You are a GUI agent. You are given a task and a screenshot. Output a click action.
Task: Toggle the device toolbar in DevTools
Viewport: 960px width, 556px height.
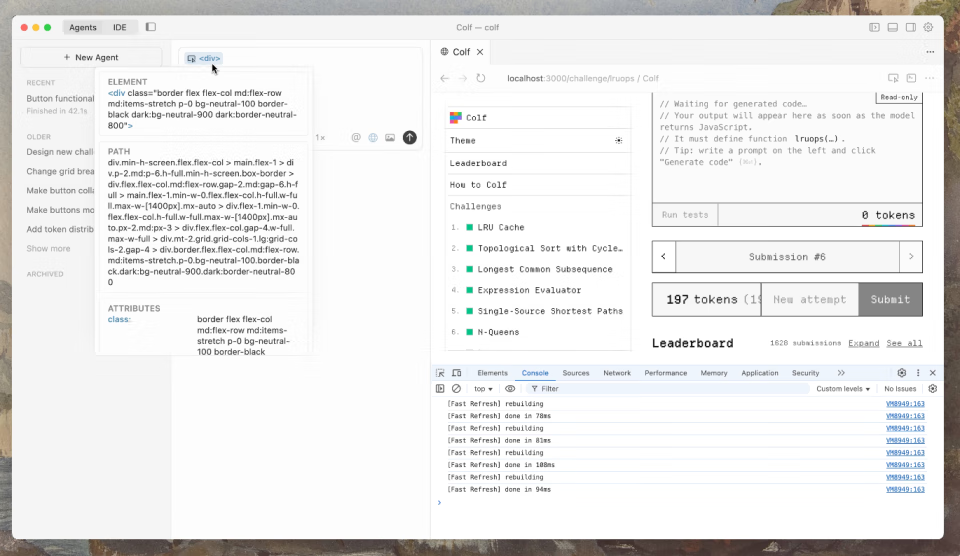pos(456,373)
